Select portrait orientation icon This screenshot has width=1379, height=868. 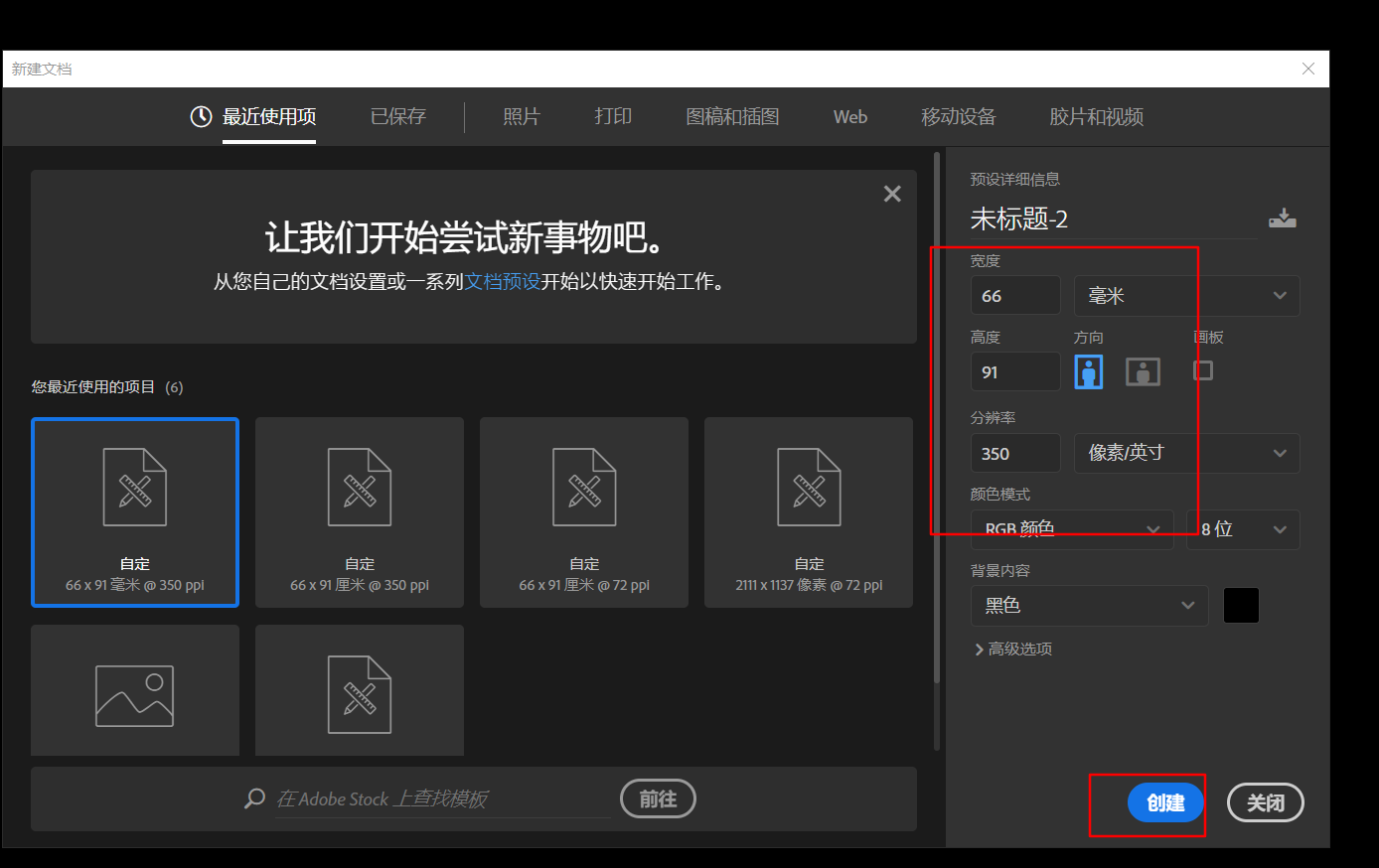[x=1089, y=371]
